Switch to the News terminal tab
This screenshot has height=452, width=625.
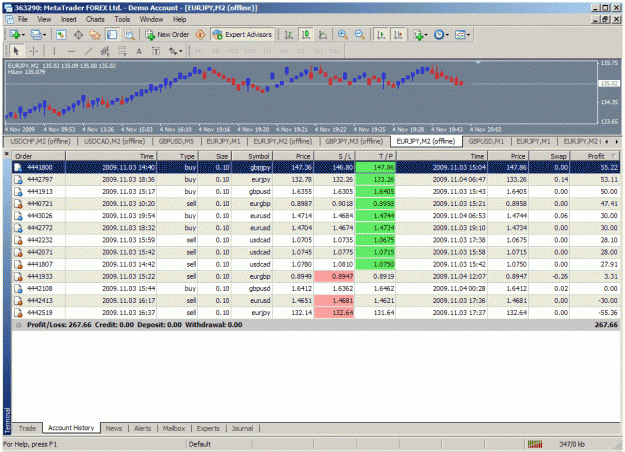point(114,428)
